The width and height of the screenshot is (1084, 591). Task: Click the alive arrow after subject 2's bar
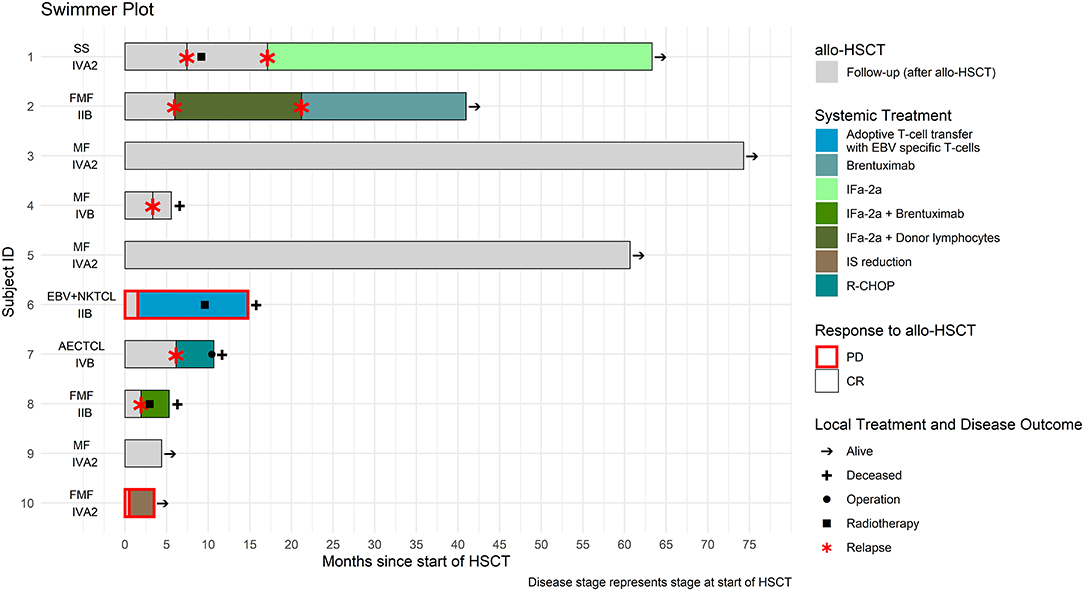[474, 106]
